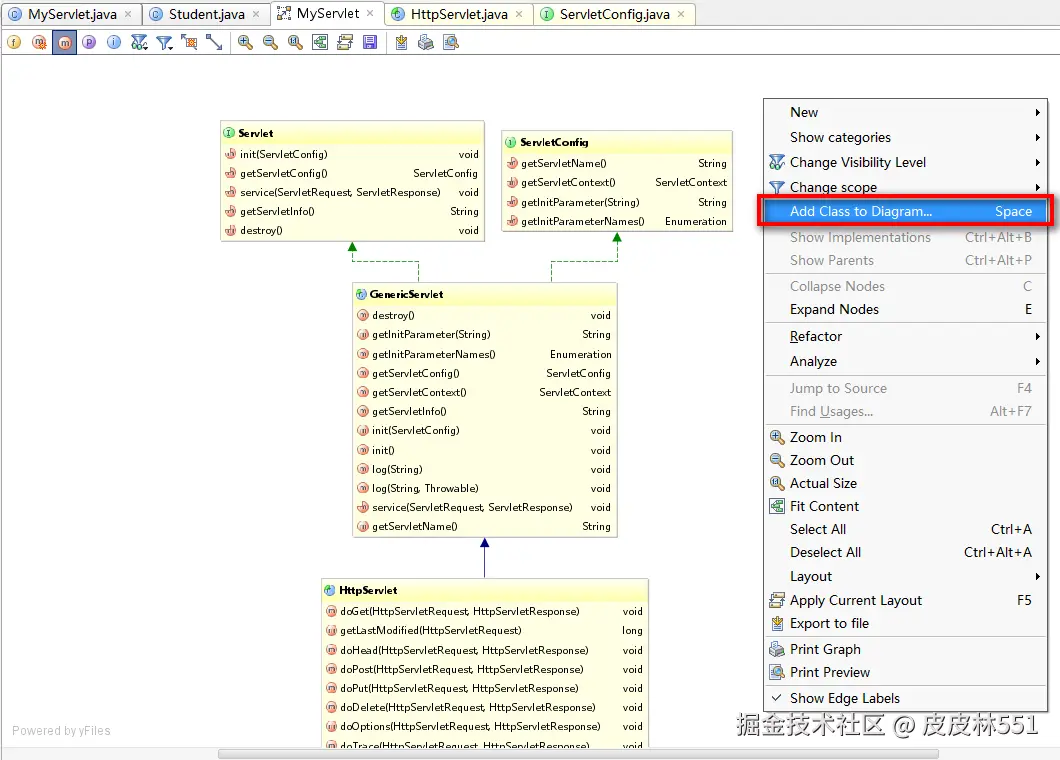
Task: Switch to the ServletConfig.java tab
Action: coord(615,14)
